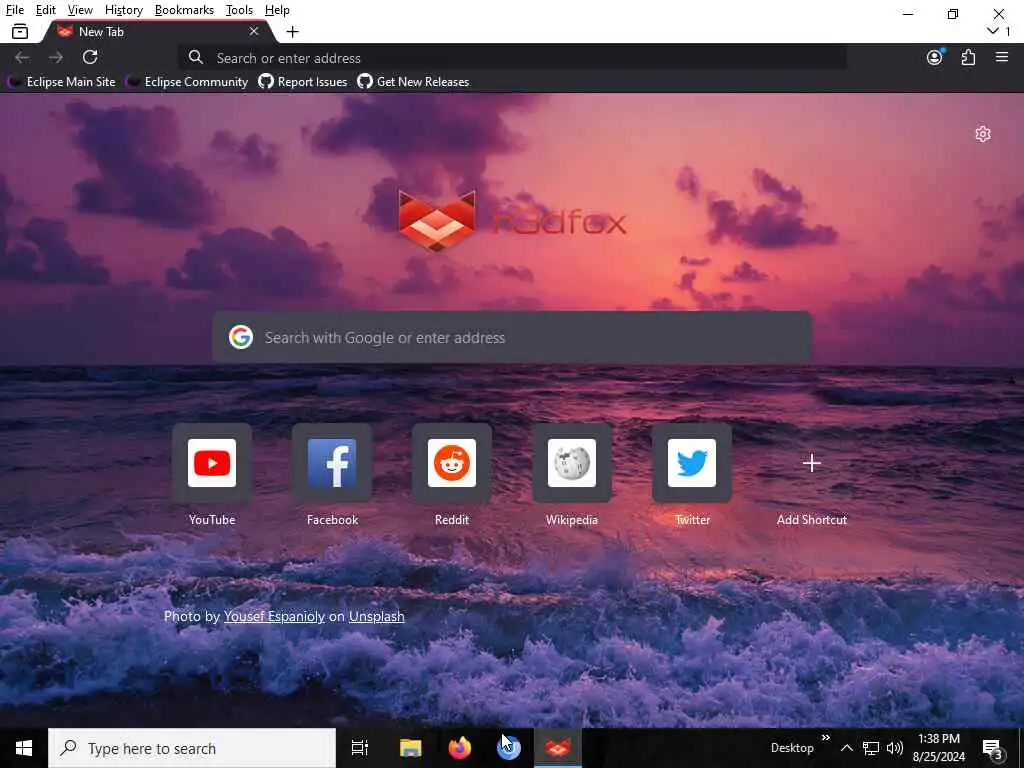Open the notification center
The image size is (1024, 768).
[x=993, y=749]
